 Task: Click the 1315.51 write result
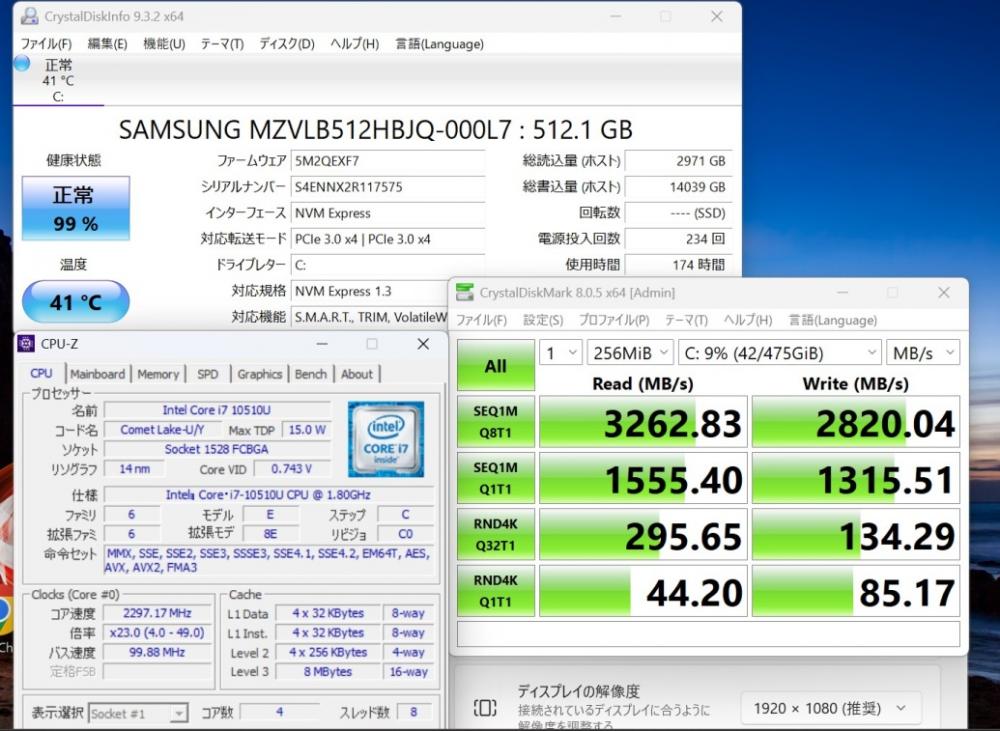856,478
